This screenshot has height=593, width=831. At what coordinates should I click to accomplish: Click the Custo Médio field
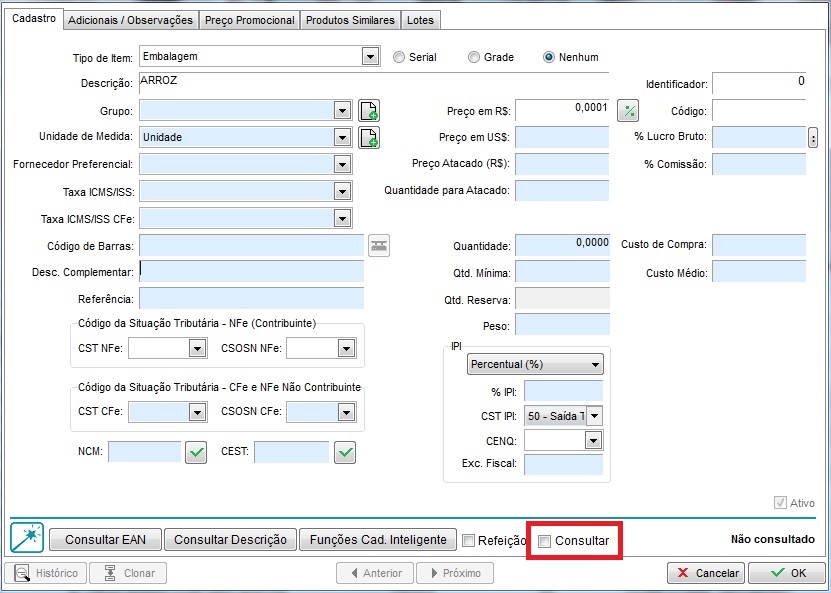(x=759, y=271)
